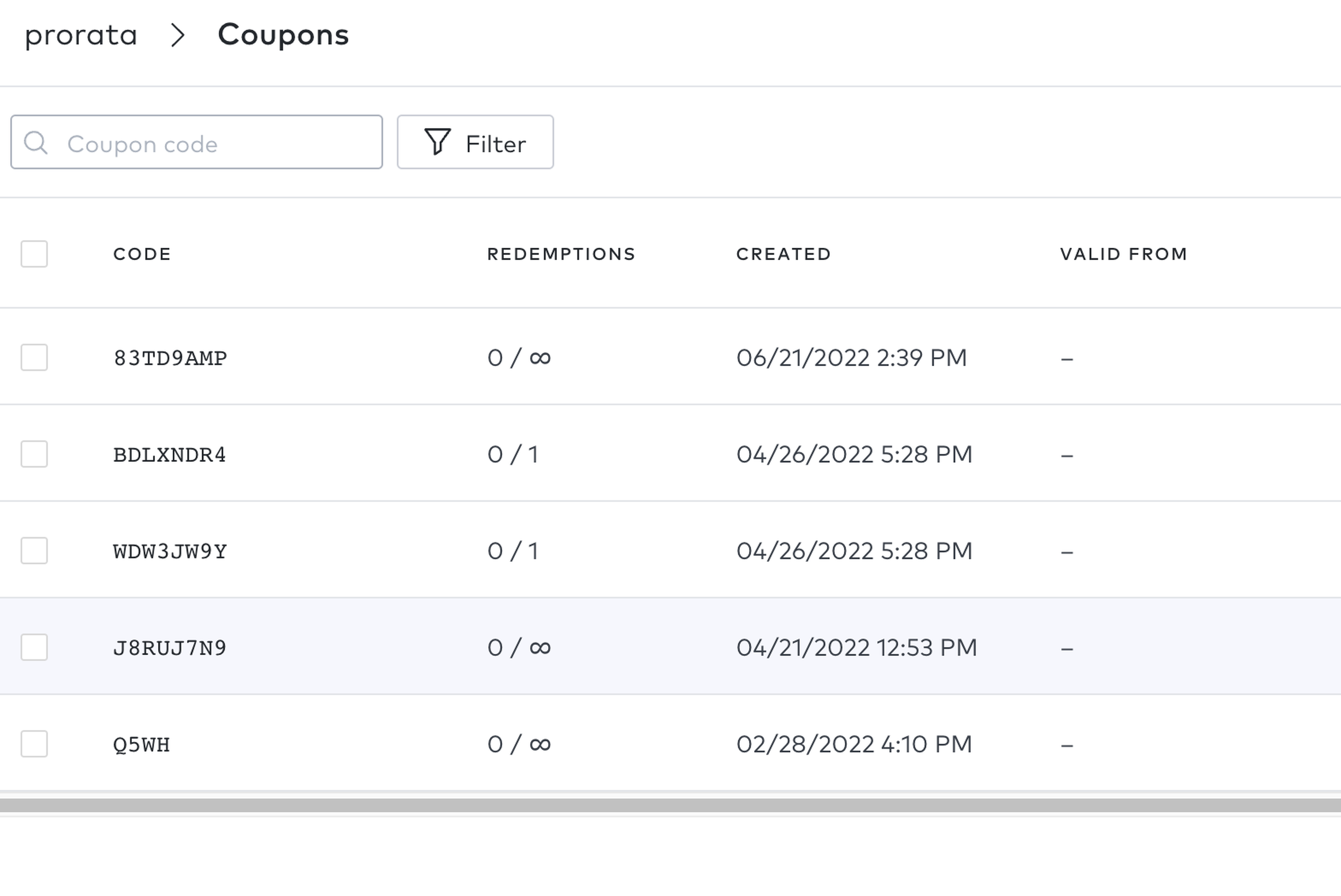The height and width of the screenshot is (896, 1341).
Task: Open the Filter options button
Action: tap(475, 142)
